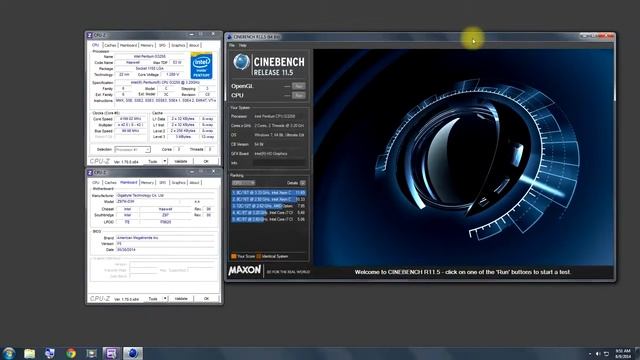Switch to Caches tab in lower CPU-Z

pyautogui.click(x=110, y=182)
